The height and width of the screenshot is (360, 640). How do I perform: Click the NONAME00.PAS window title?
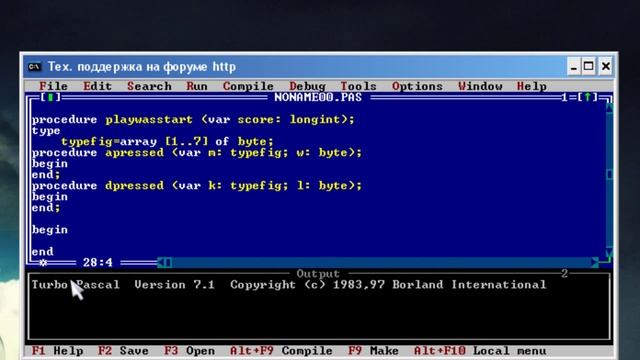coord(318,97)
